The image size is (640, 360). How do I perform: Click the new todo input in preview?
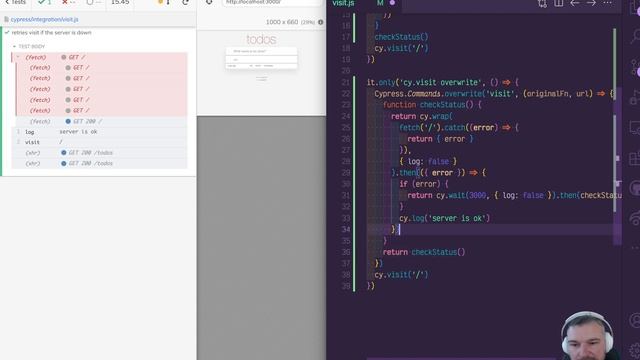pyautogui.click(x=262, y=51)
